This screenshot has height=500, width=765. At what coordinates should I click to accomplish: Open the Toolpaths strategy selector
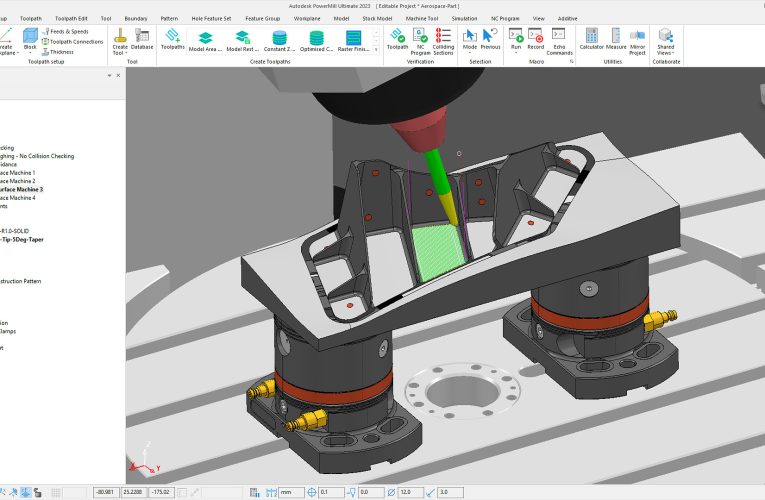coord(173,39)
